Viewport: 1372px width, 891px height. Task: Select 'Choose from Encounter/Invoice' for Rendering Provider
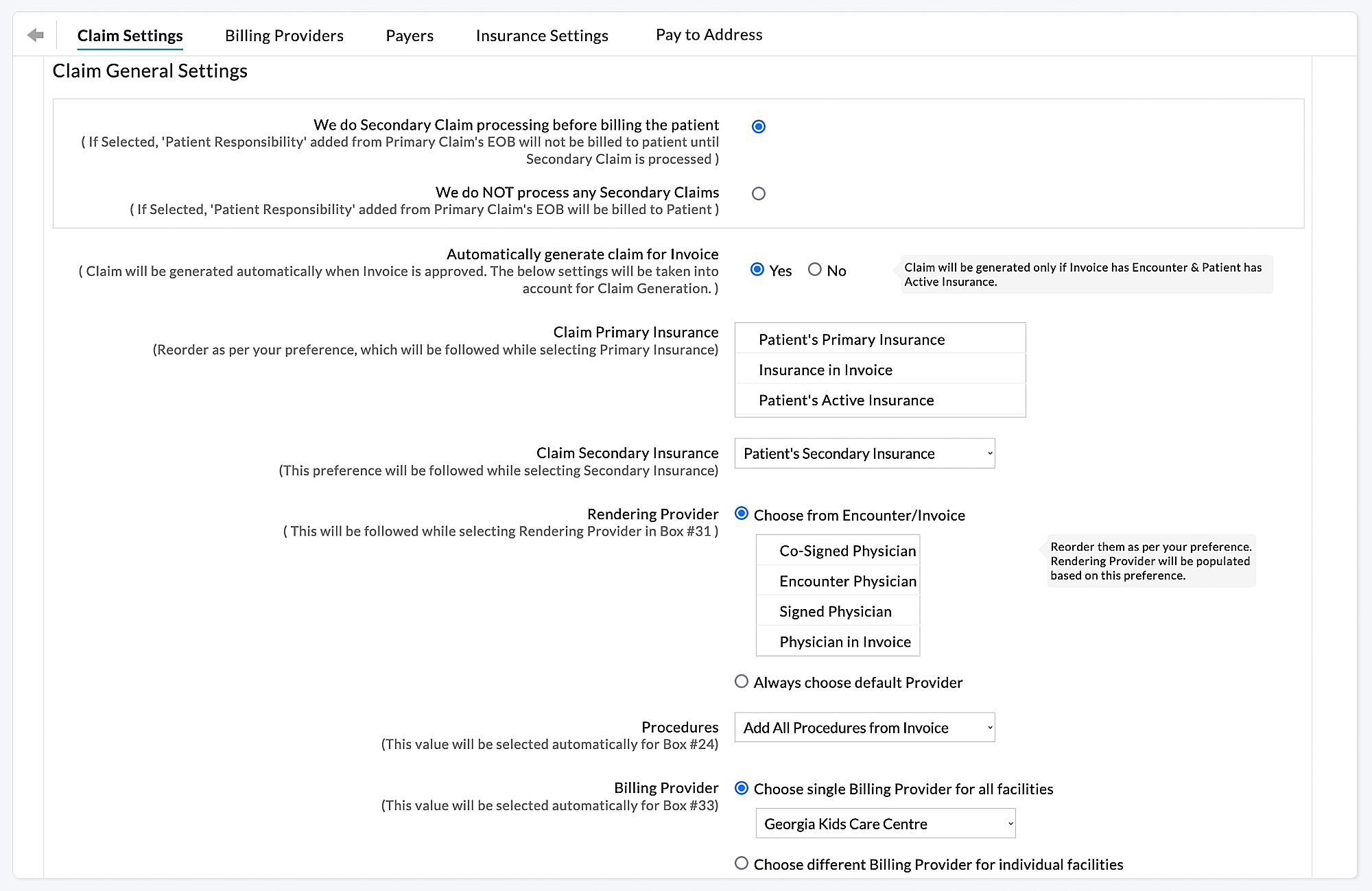pyautogui.click(x=742, y=513)
